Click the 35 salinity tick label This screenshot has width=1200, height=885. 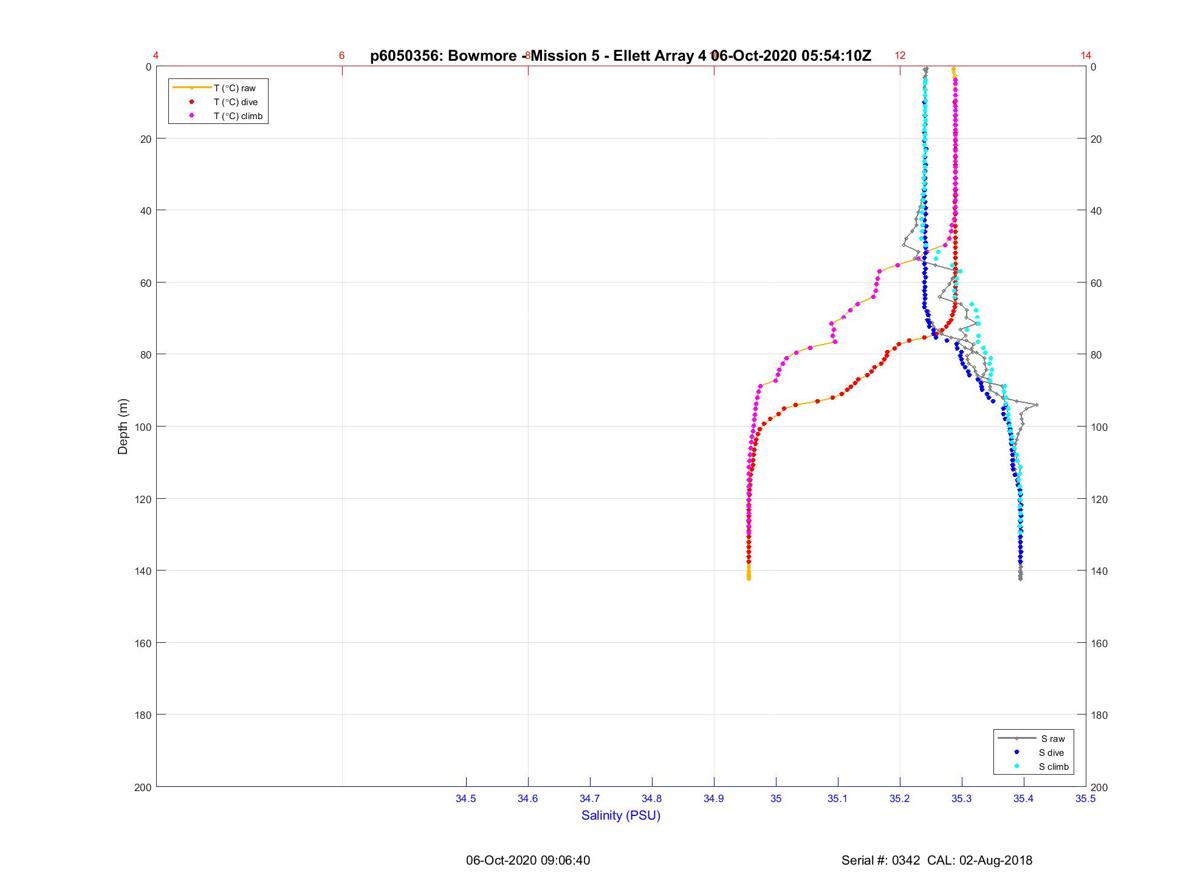[776, 798]
